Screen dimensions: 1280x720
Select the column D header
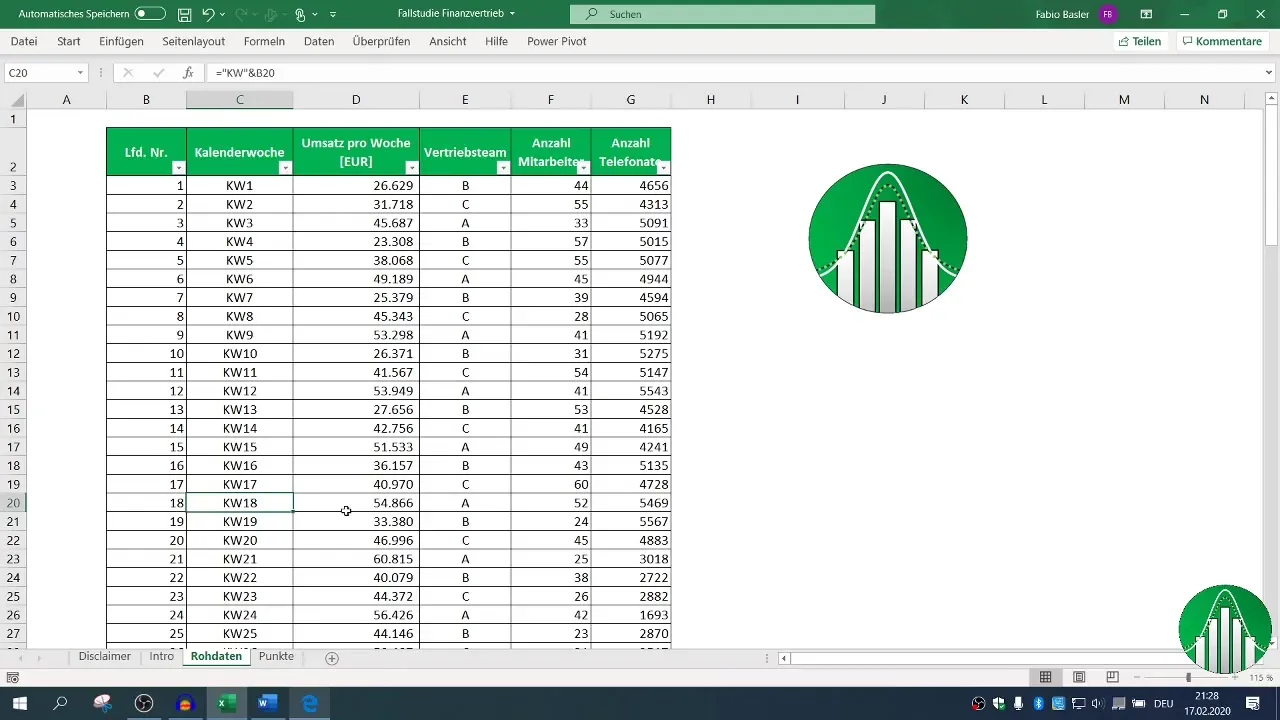coord(356,99)
